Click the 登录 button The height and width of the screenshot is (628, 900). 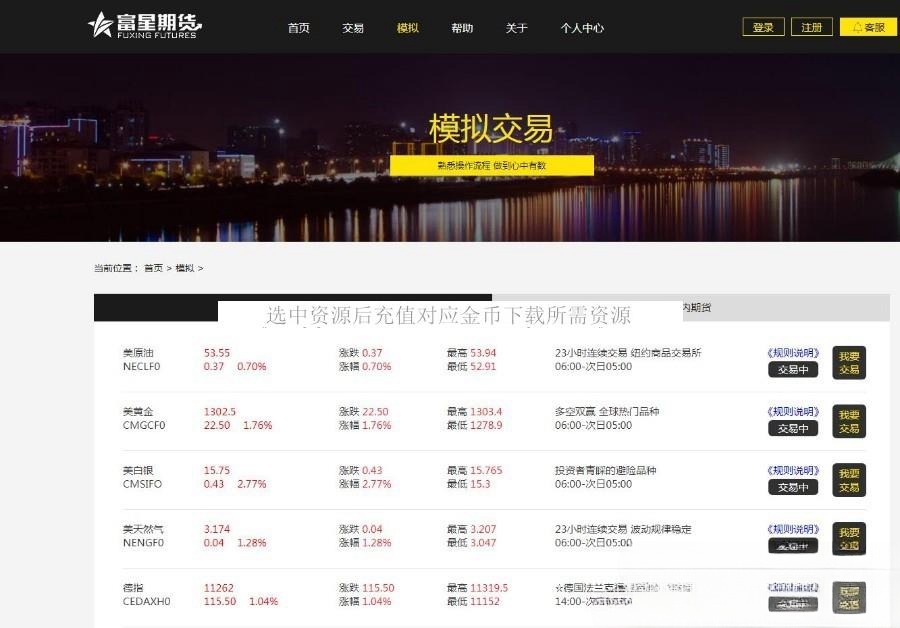[x=763, y=27]
